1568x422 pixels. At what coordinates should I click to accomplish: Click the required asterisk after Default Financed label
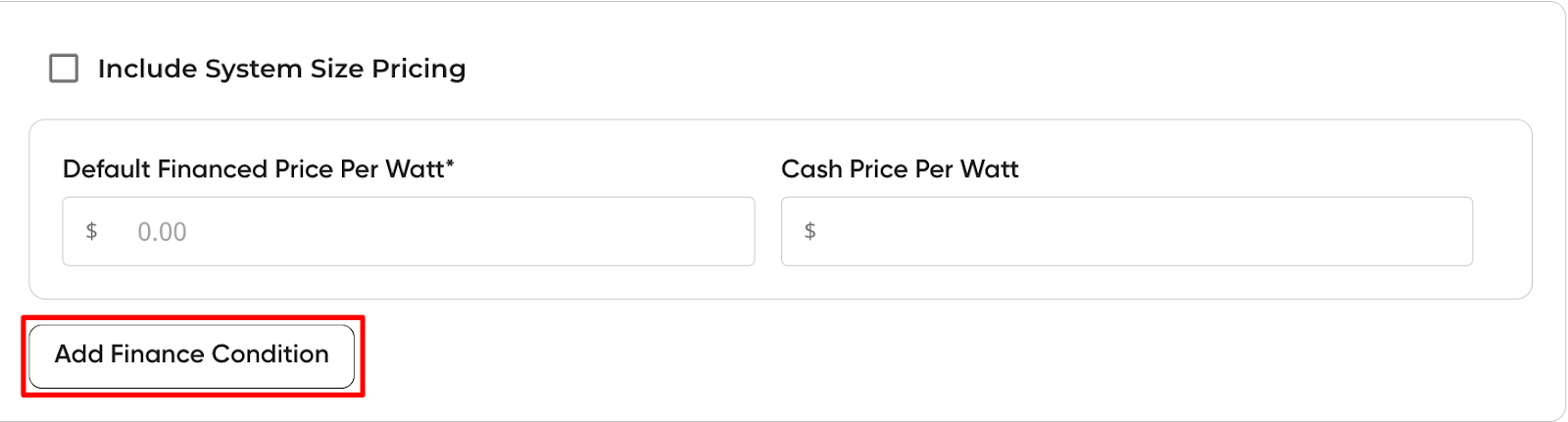[x=450, y=164]
